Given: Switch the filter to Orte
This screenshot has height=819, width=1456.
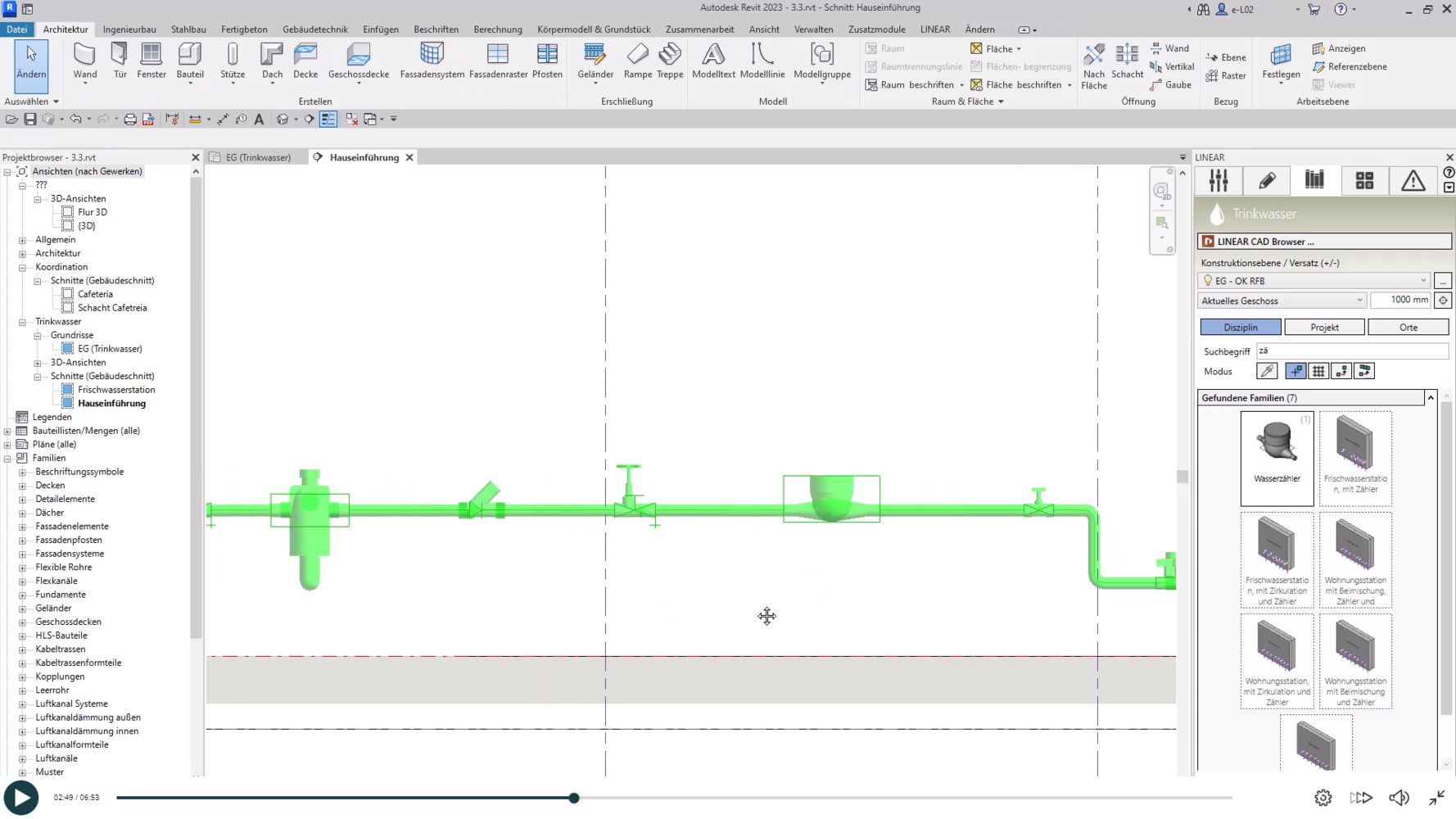Looking at the screenshot, I should [1408, 328].
